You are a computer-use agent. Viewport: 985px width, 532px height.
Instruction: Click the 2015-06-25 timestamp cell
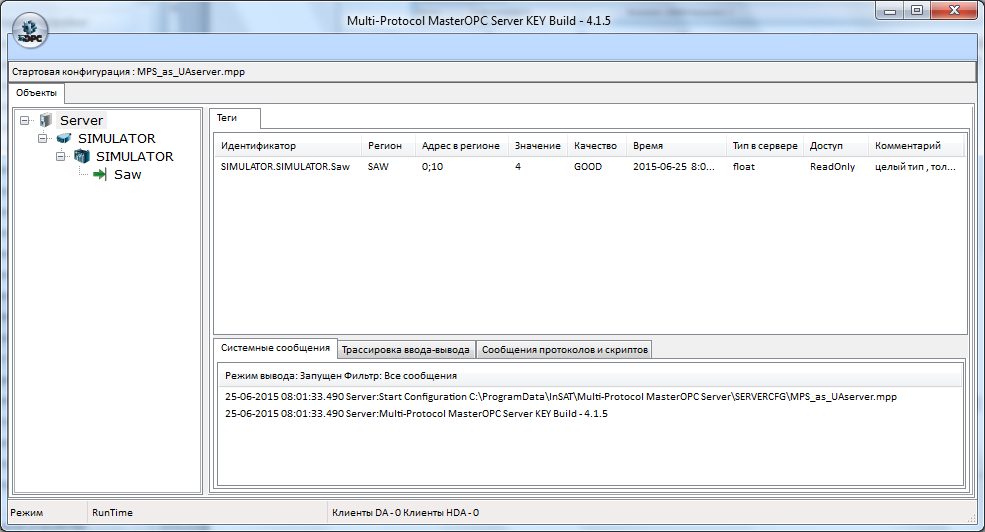pyautogui.click(x=673, y=166)
